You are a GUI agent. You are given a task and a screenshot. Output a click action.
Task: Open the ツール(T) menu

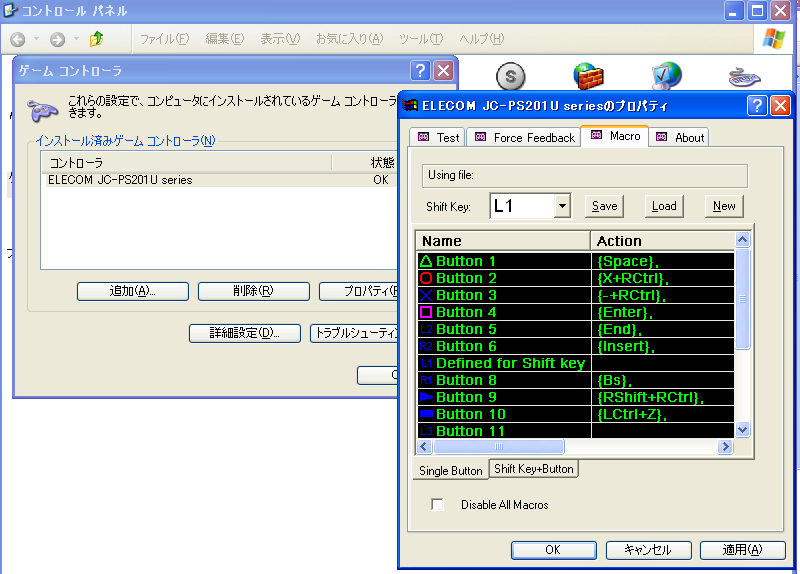click(x=421, y=39)
